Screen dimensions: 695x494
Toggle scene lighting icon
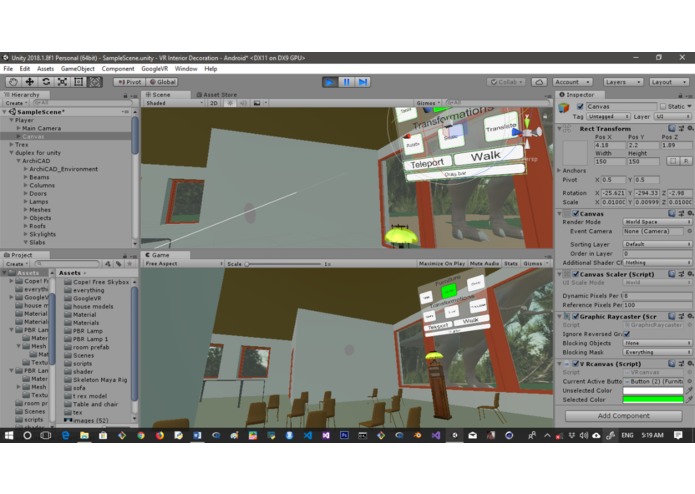230,103
